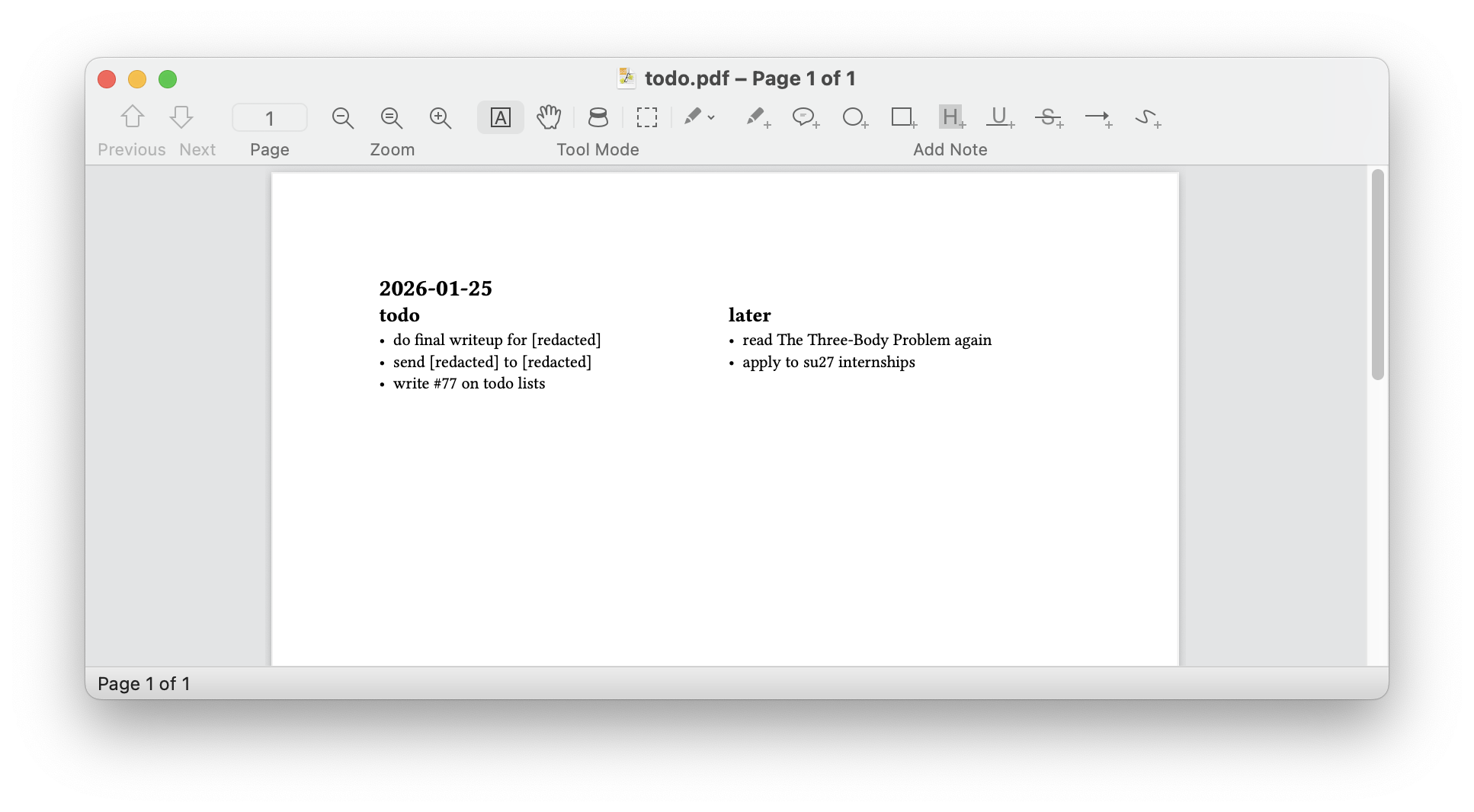1474x812 pixels.
Task: Activate the Magnify tool mode
Action: click(598, 117)
